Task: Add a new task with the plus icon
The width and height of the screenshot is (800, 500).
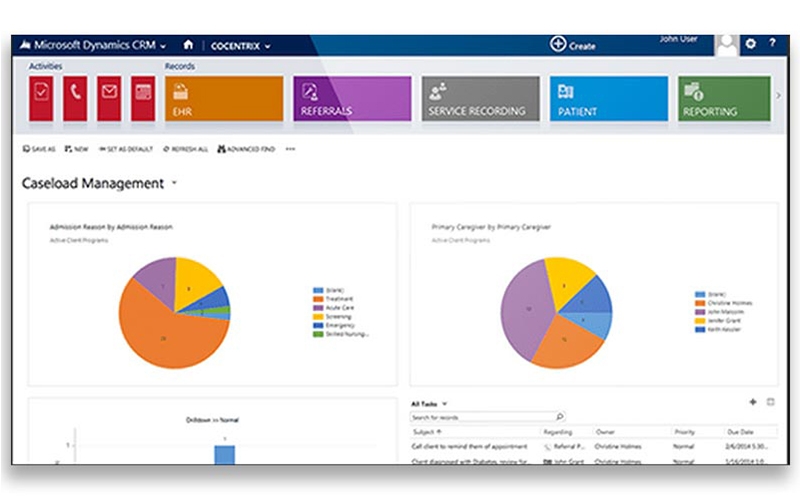Action: click(753, 402)
